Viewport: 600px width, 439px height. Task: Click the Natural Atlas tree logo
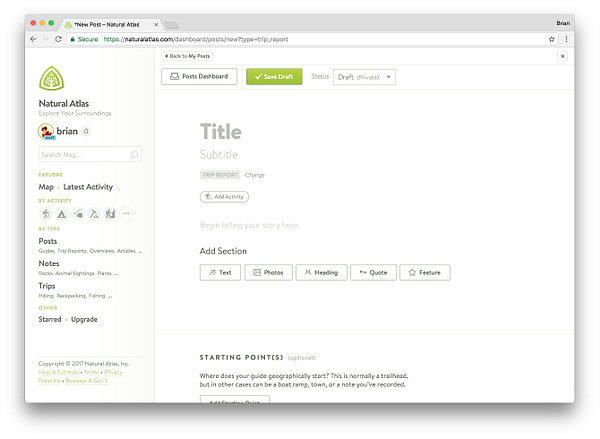click(x=52, y=78)
